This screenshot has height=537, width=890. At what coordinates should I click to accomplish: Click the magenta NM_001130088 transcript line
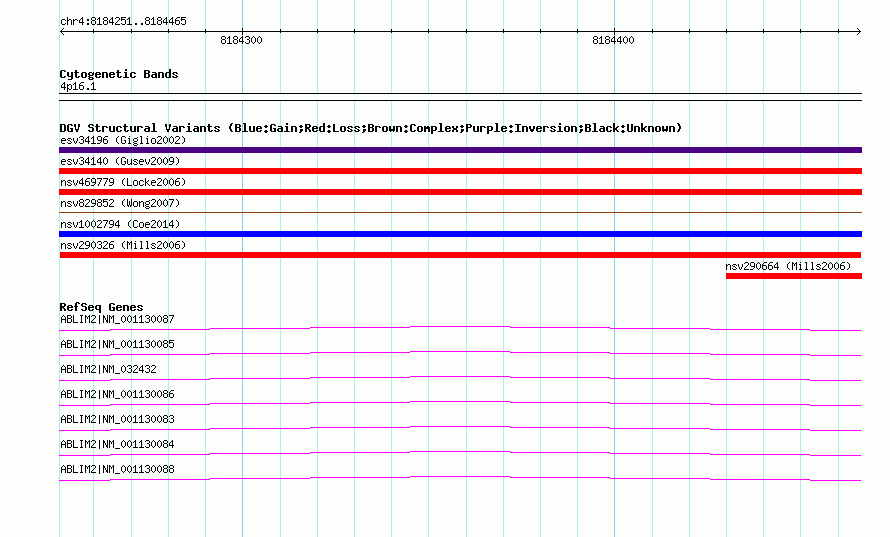tap(460, 478)
